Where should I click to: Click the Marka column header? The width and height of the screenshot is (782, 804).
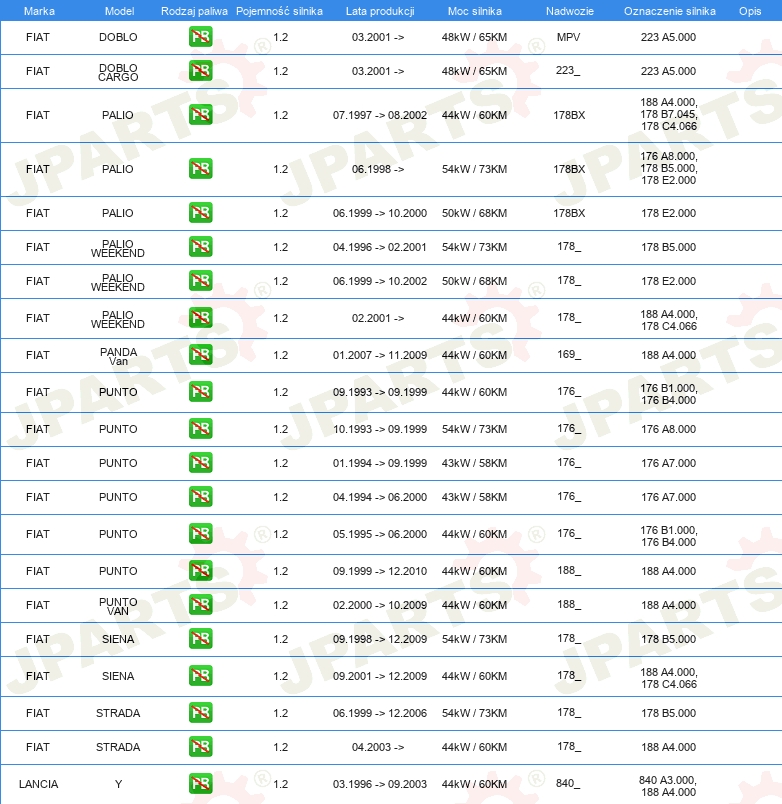point(39,11)
